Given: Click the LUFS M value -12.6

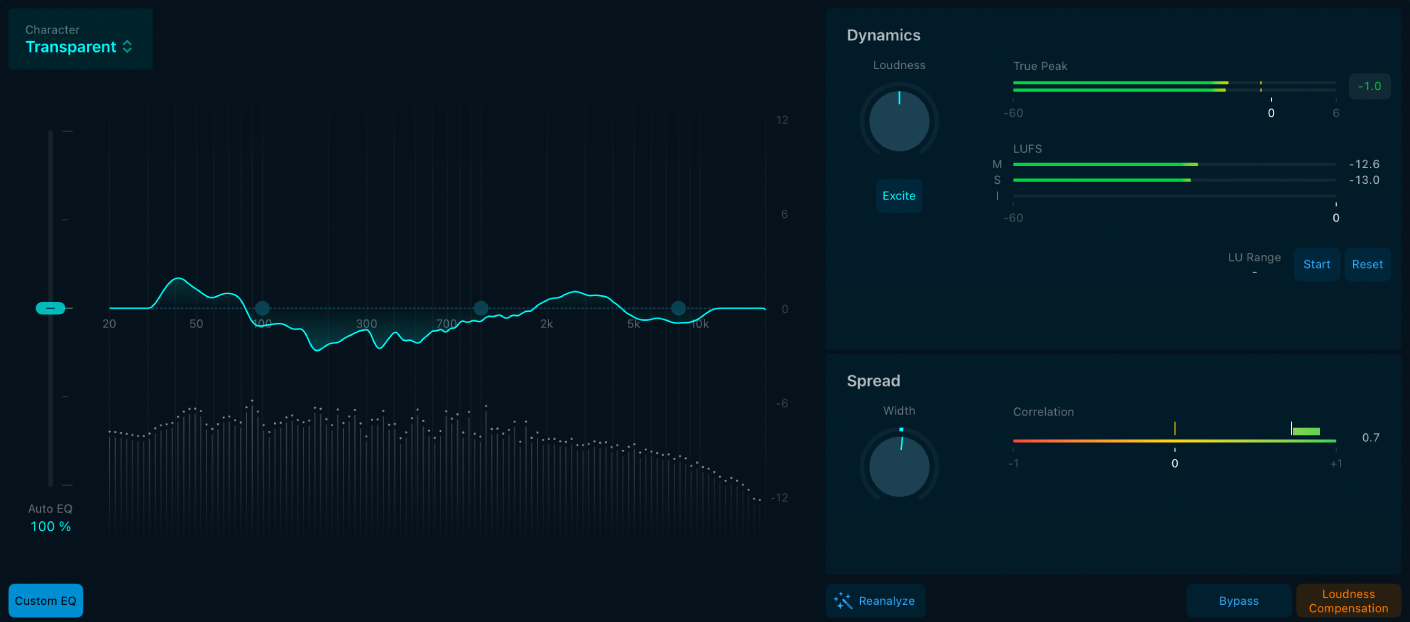Looking at the screenshot, I should click(x=1363, y=164).
